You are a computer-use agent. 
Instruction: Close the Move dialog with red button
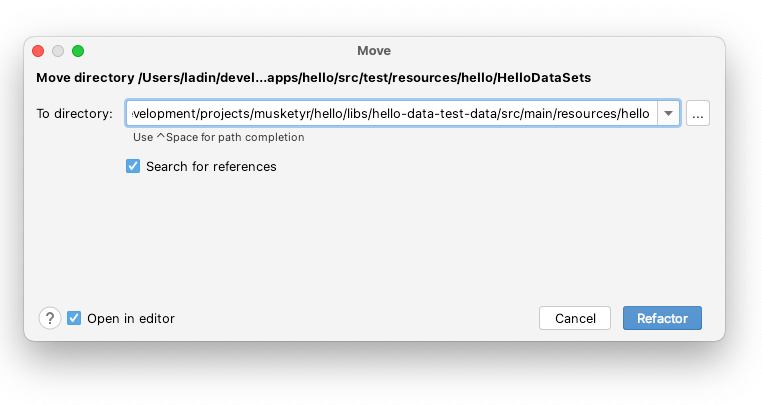click(x=38, y=51)
